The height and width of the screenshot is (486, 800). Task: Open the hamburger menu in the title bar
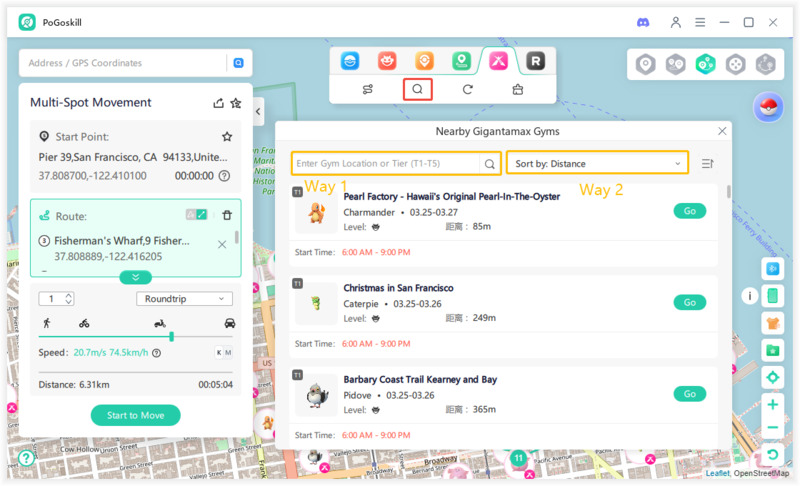tap(700, 22)
